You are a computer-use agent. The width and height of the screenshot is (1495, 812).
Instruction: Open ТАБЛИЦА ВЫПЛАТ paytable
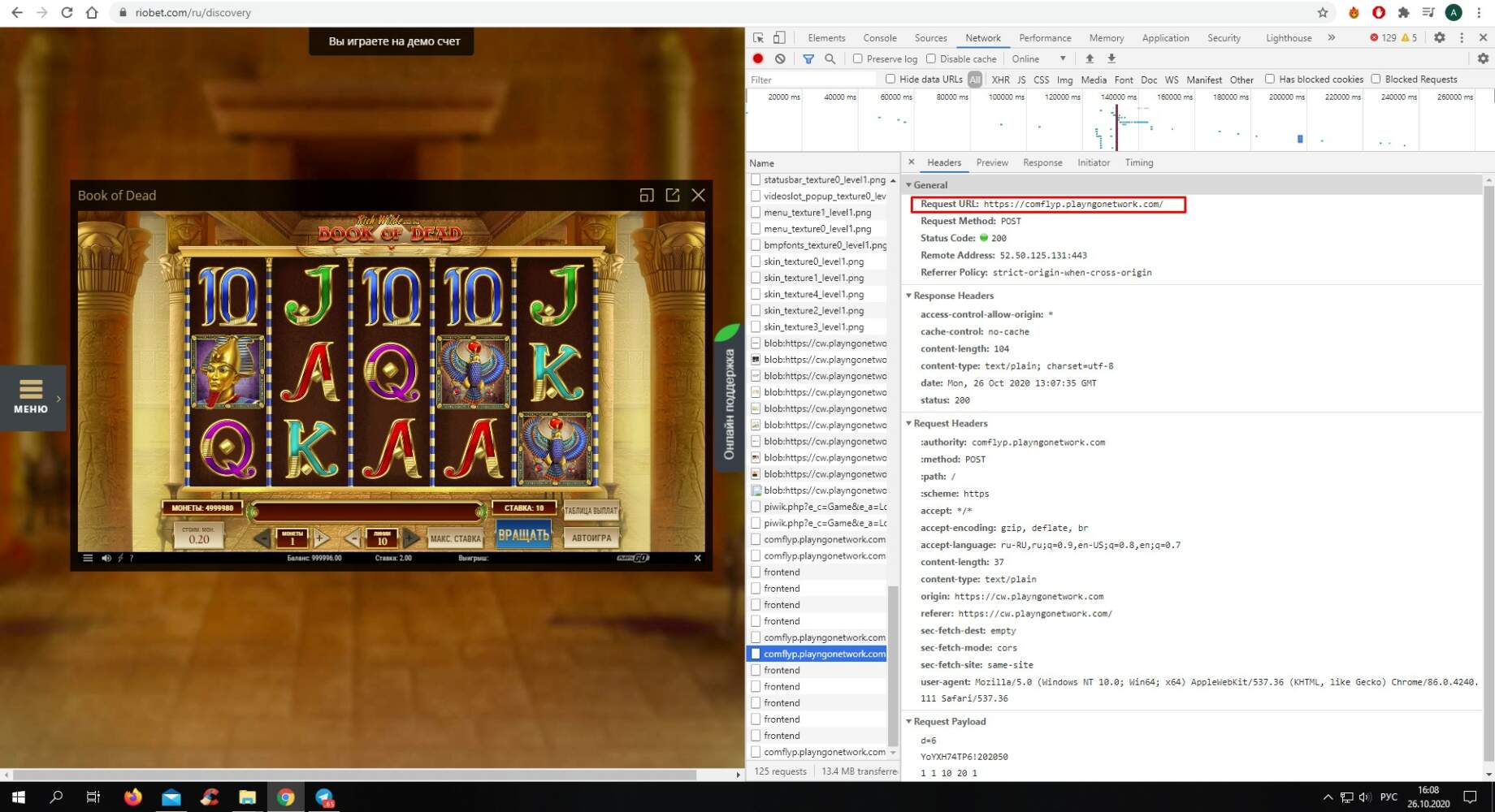[591, 510]
